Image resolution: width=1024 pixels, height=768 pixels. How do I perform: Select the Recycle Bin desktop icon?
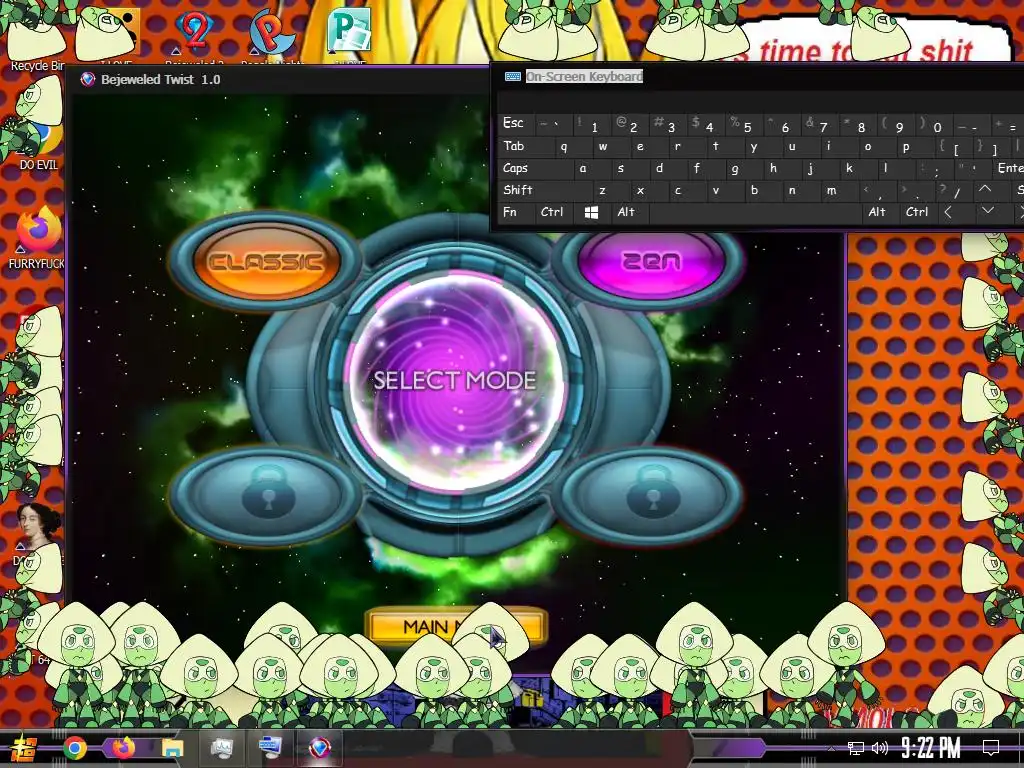(x=37, y=40)
